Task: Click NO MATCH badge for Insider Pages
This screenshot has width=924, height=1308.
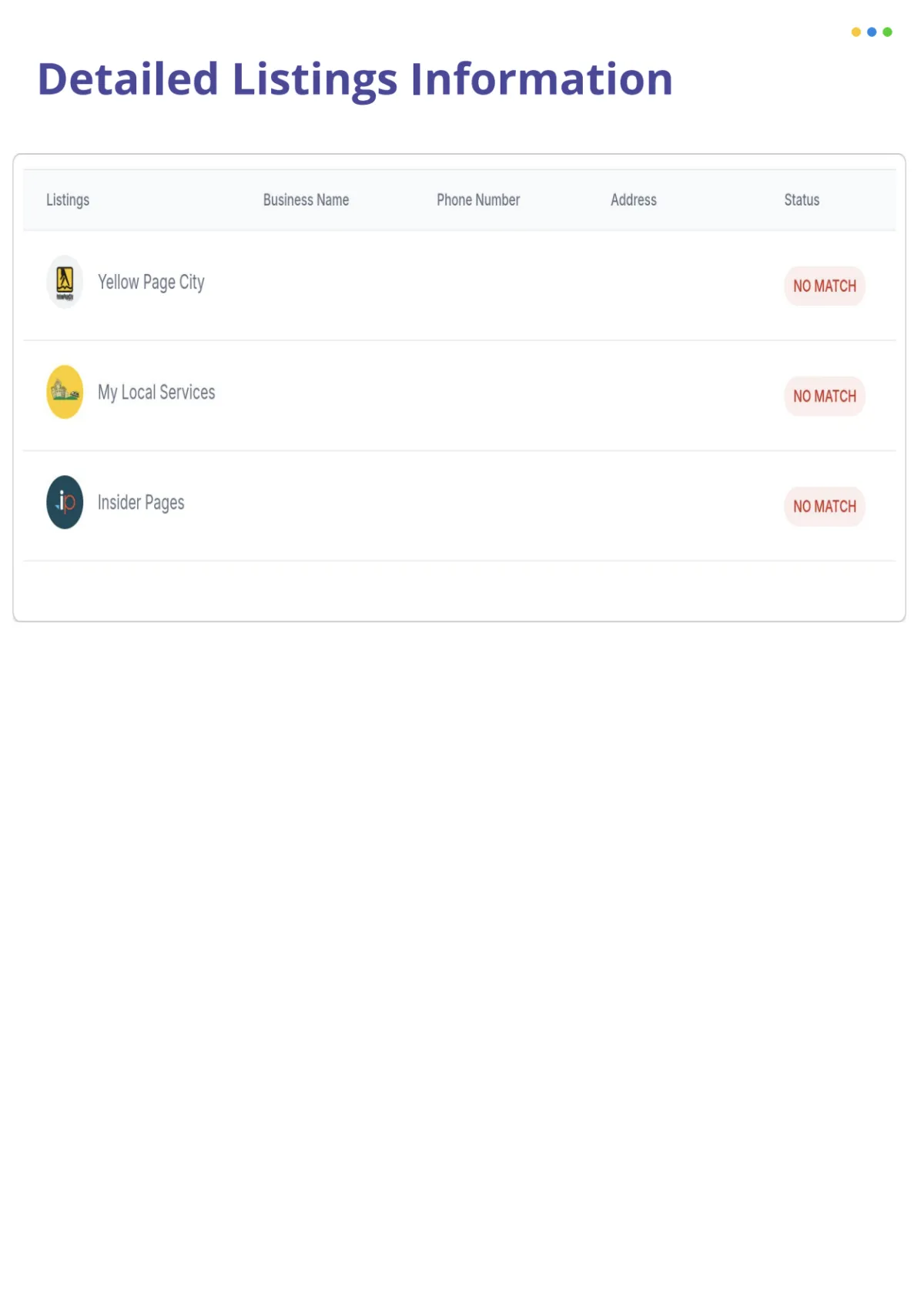Action: 825,506
